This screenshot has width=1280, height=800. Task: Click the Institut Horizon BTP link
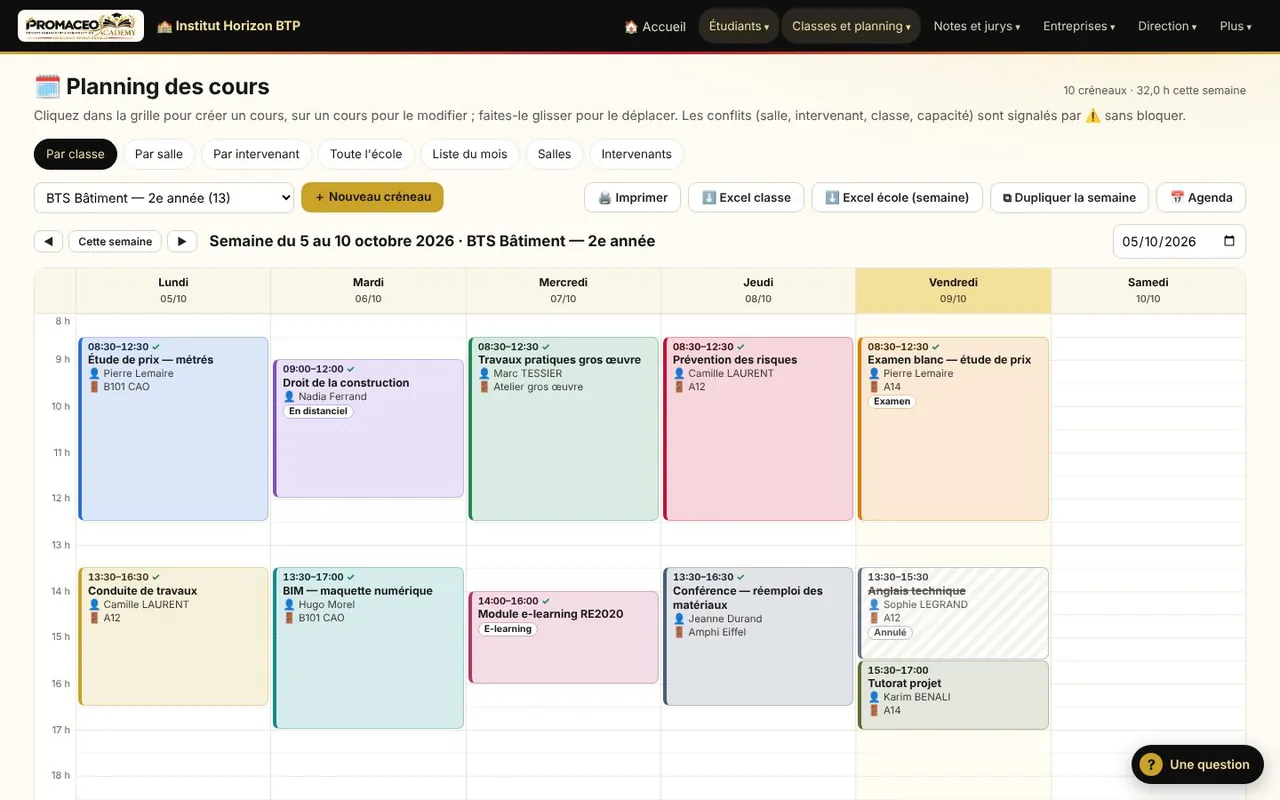229,26
